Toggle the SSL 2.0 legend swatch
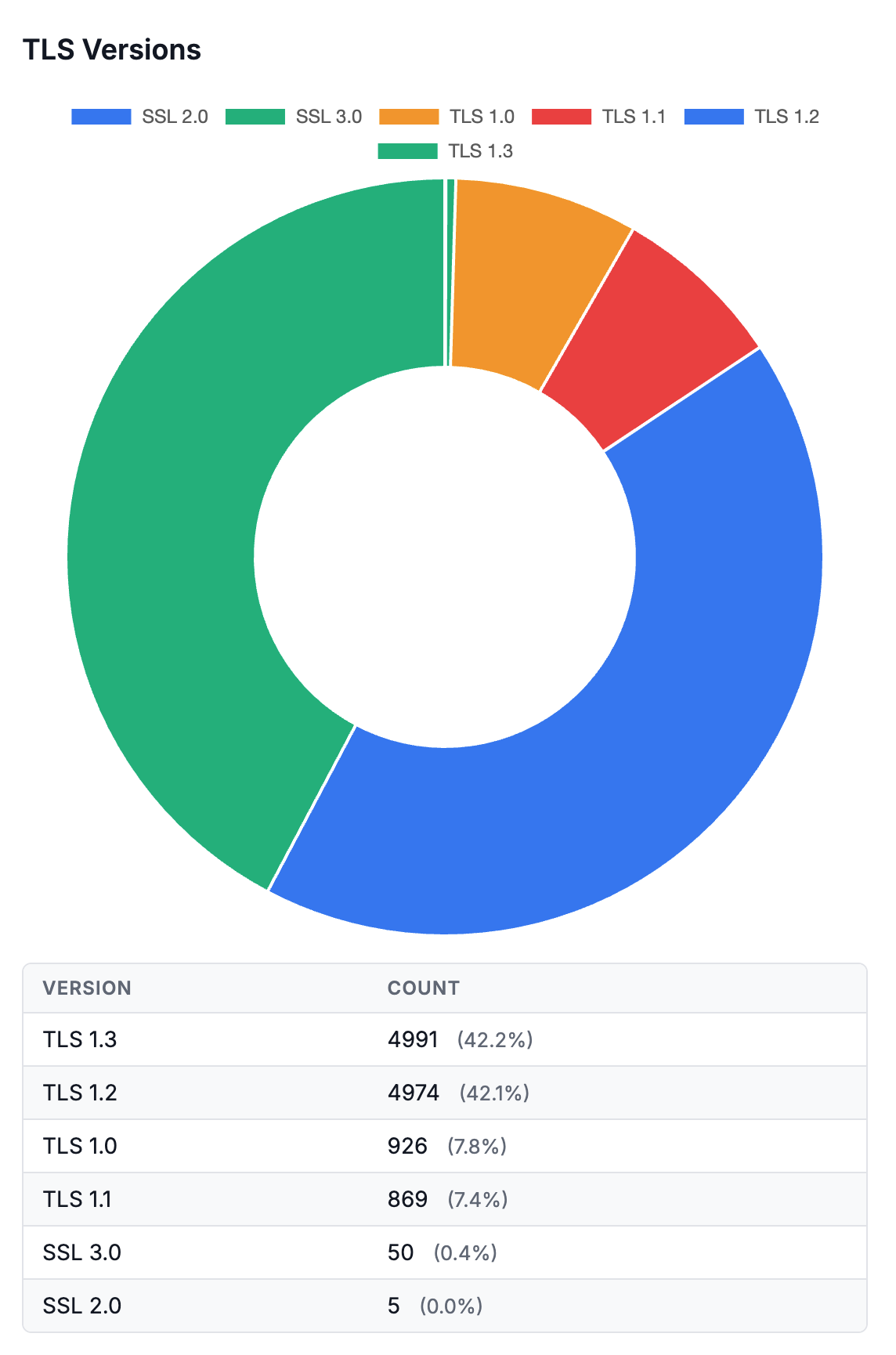Screen dimensions: 896x1355 pyautogui.click(x=101, y=117)
